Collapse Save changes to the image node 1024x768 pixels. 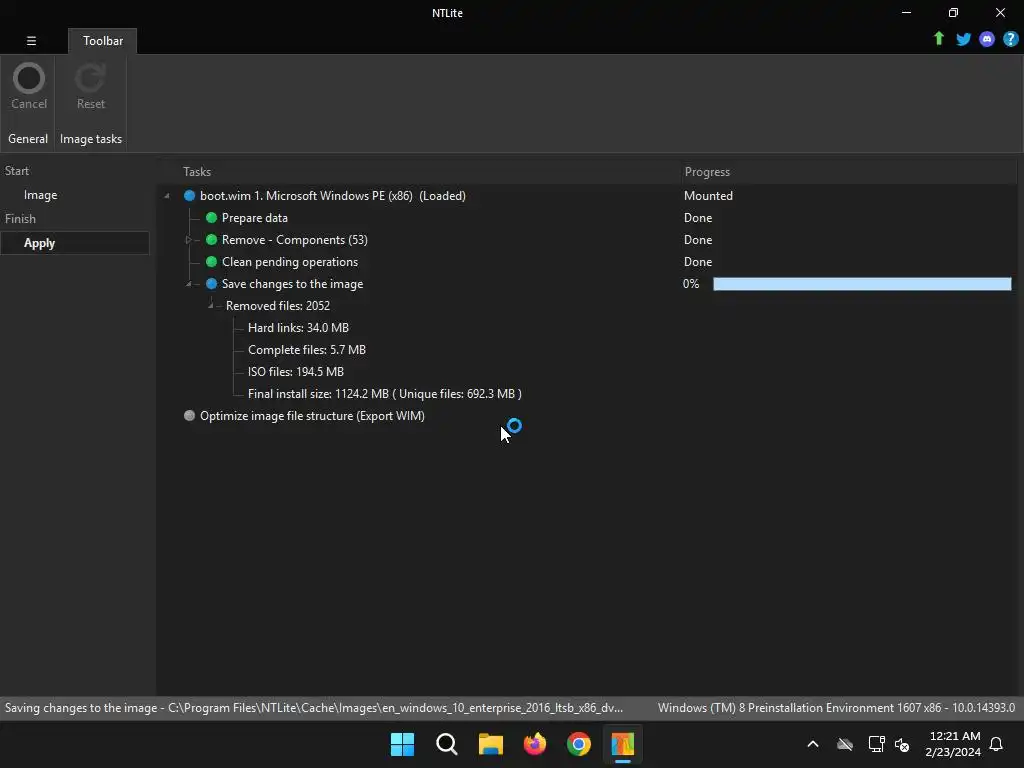click(189, 283)
